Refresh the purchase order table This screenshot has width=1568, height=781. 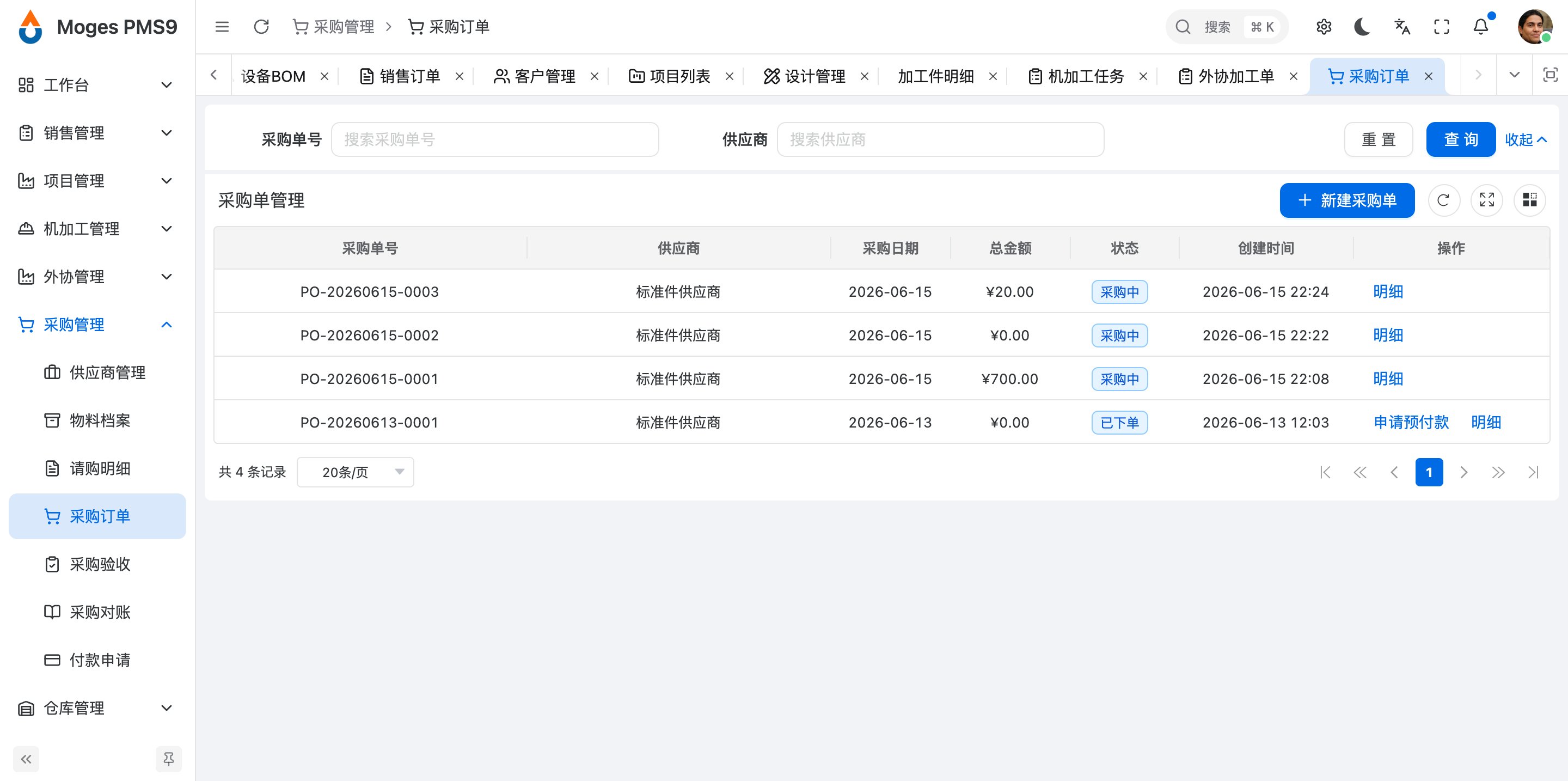1443,200
